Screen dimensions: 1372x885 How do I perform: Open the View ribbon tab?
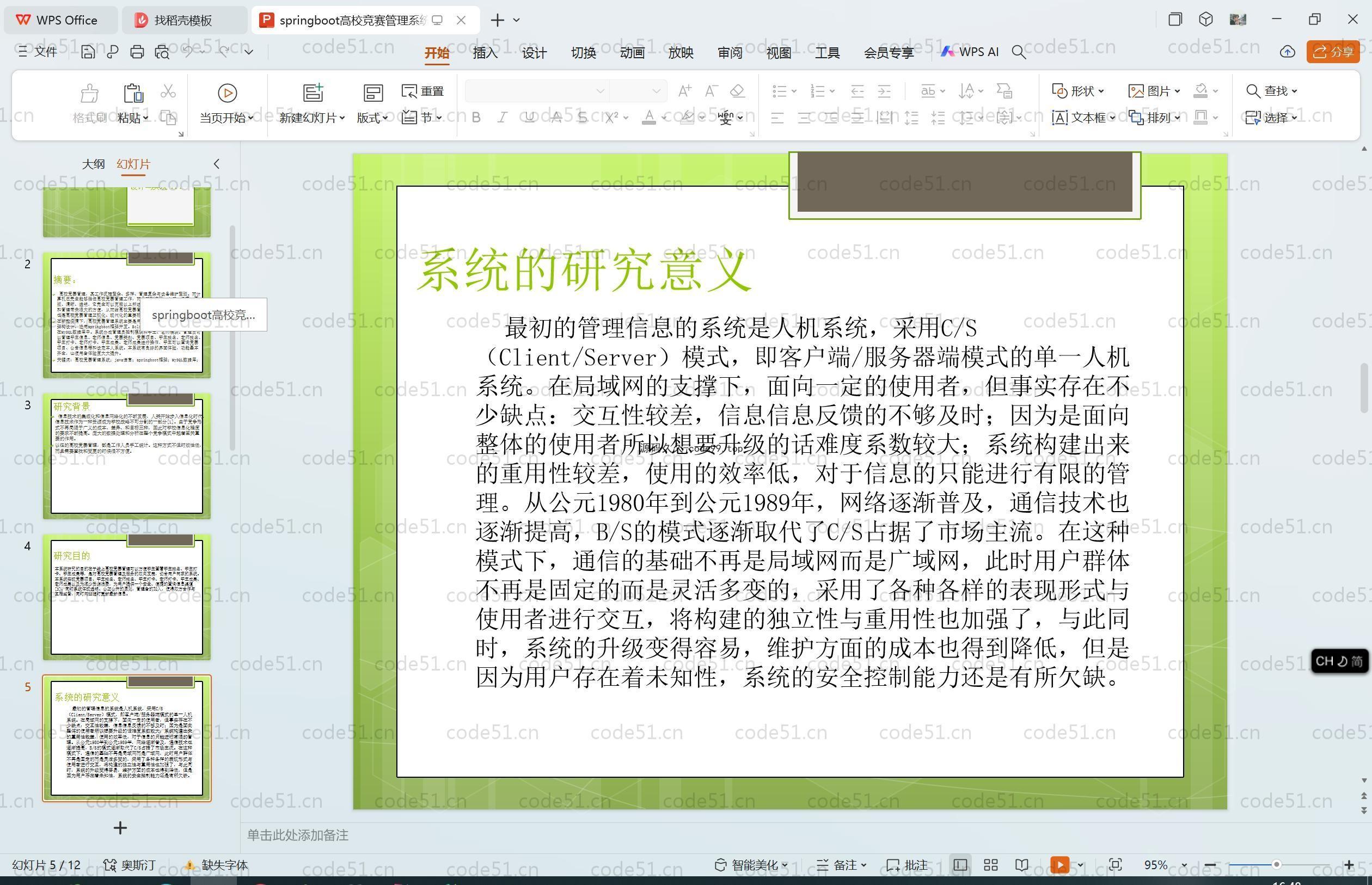(779, 53)
